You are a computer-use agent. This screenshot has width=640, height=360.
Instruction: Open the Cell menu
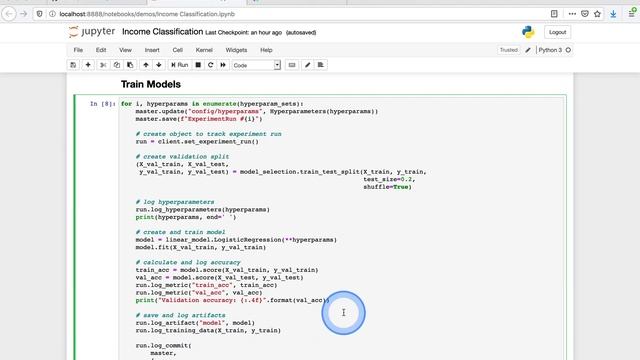tap(178, 50)
